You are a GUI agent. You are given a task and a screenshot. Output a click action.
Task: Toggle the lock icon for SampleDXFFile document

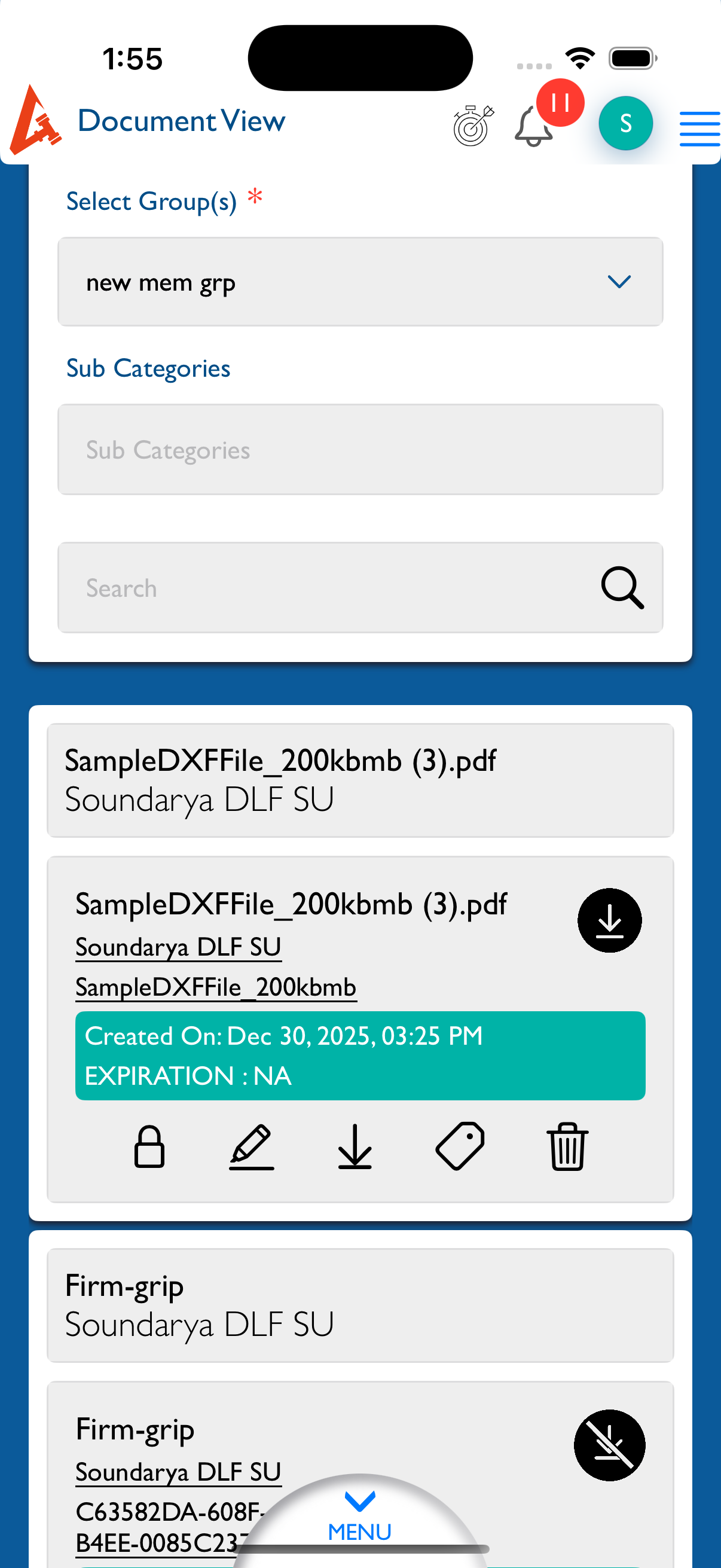click(149, 1147)
